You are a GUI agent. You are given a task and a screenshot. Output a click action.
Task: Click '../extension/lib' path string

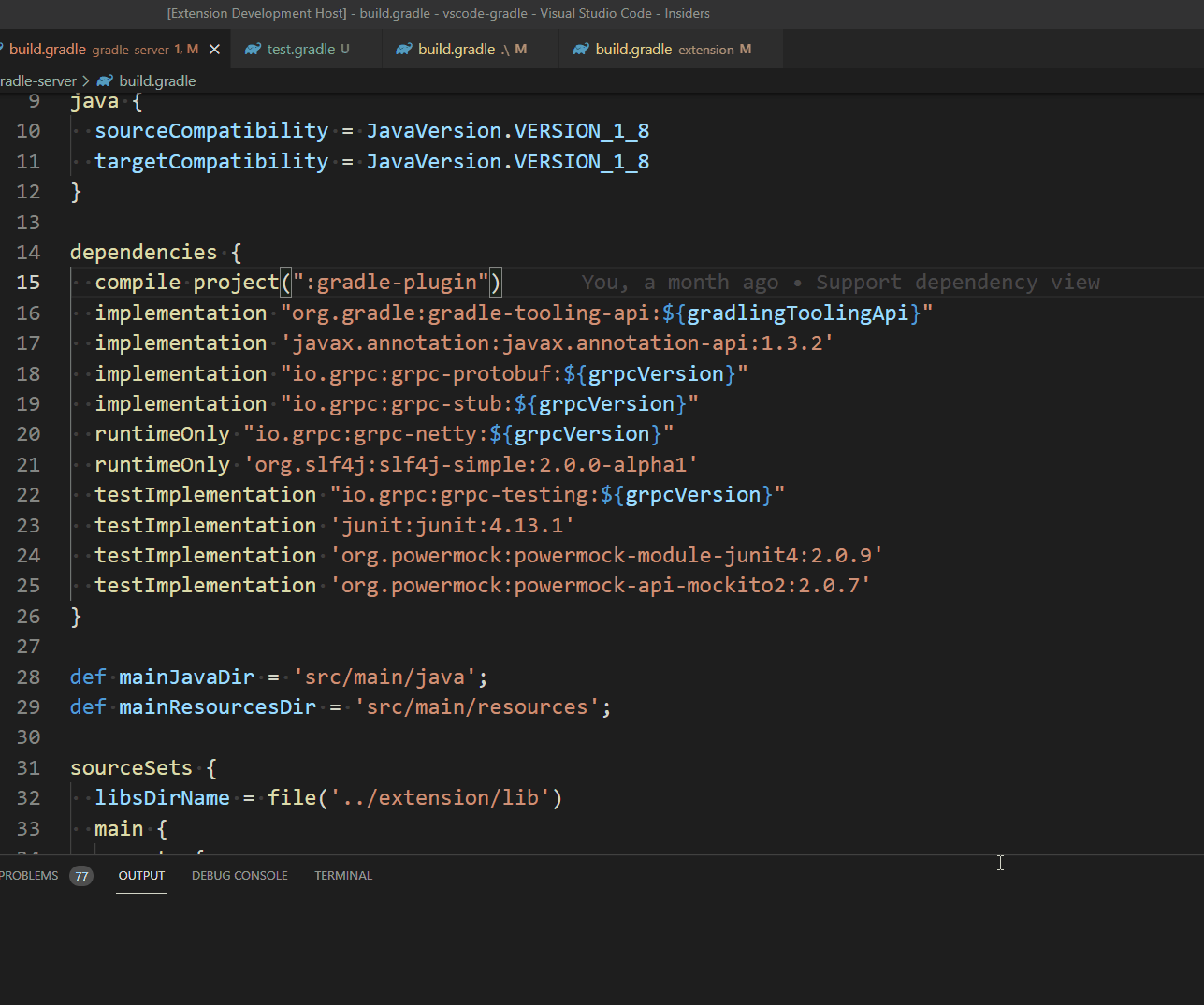point(440,797)
